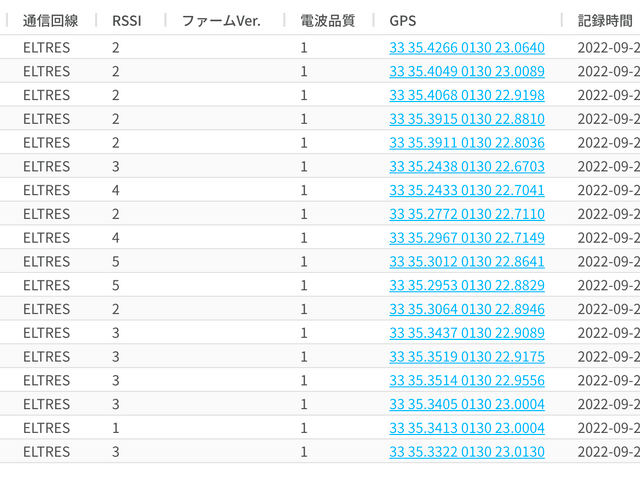Click the ファームVer. column header
Image resolution: width=640 pixels, height=480 pixels.
221,20
